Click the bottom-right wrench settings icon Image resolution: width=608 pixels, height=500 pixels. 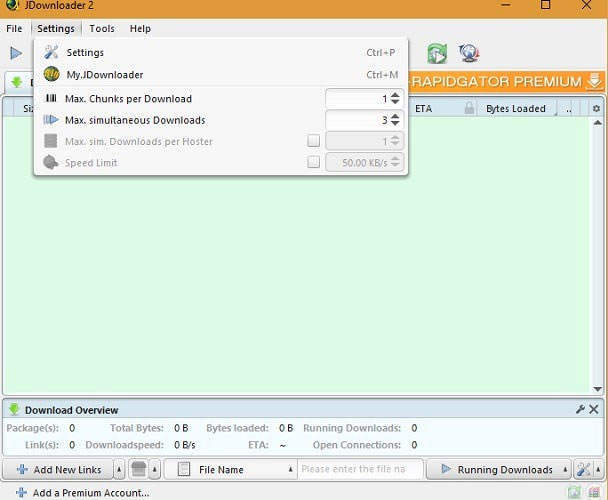click(x=584, y=469)
